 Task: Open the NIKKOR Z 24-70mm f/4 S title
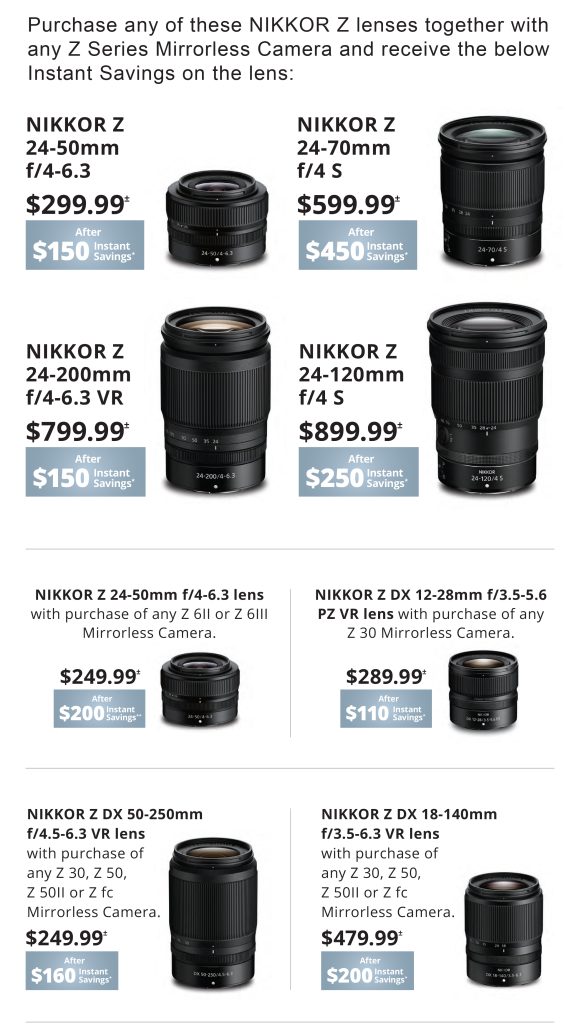(x=344, y=148)
